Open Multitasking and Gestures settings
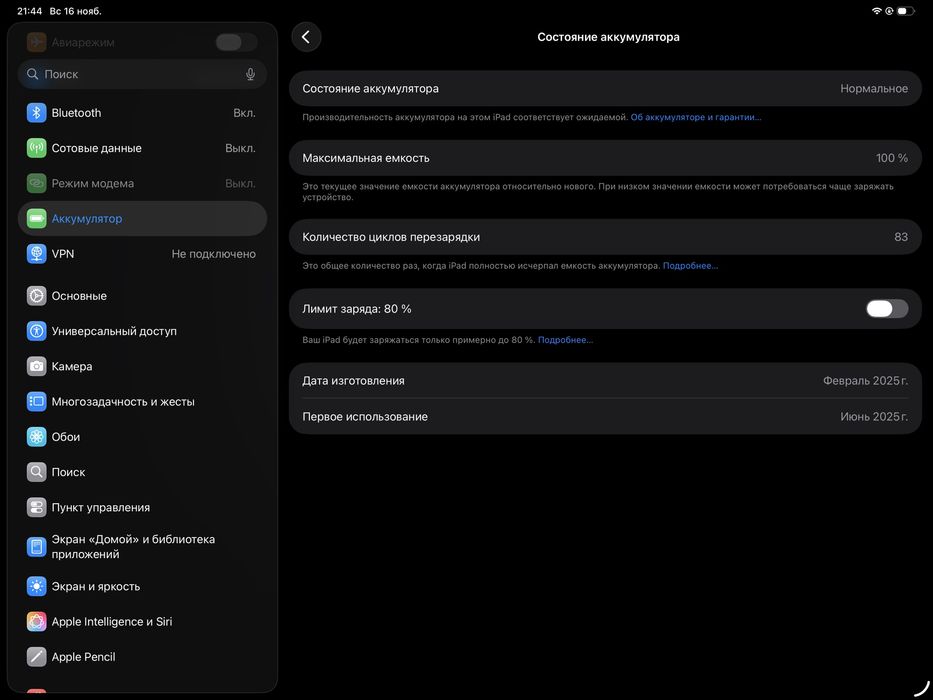 pos(123,401)
